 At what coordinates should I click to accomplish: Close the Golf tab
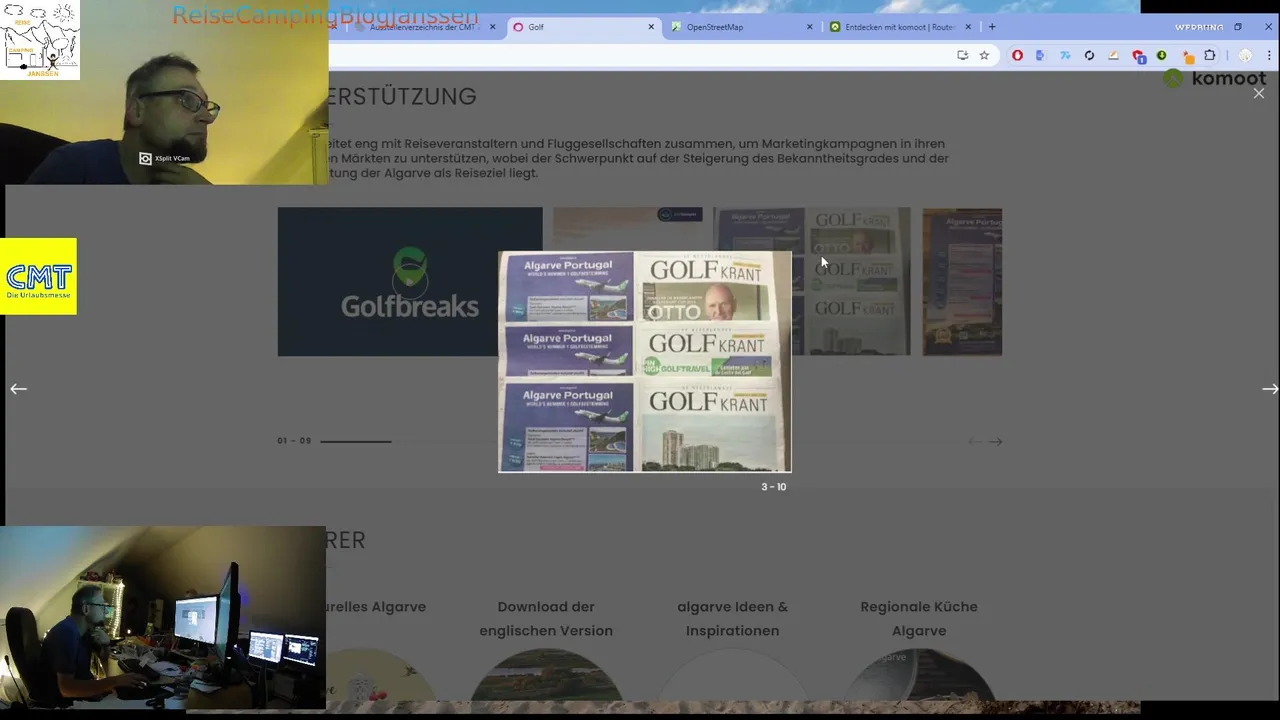coord(651,27)
